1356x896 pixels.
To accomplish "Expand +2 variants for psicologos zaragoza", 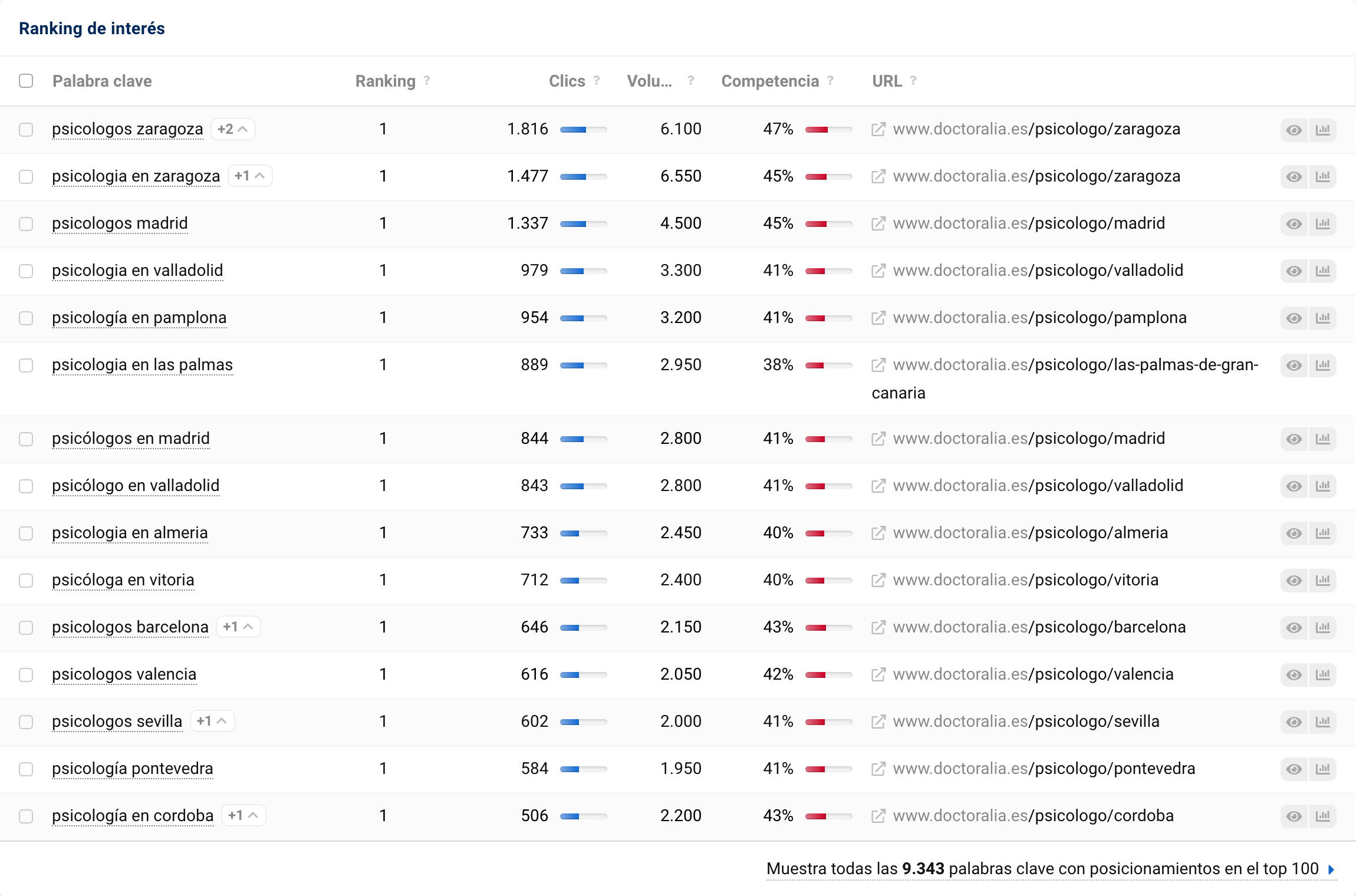I will [233, 129].
